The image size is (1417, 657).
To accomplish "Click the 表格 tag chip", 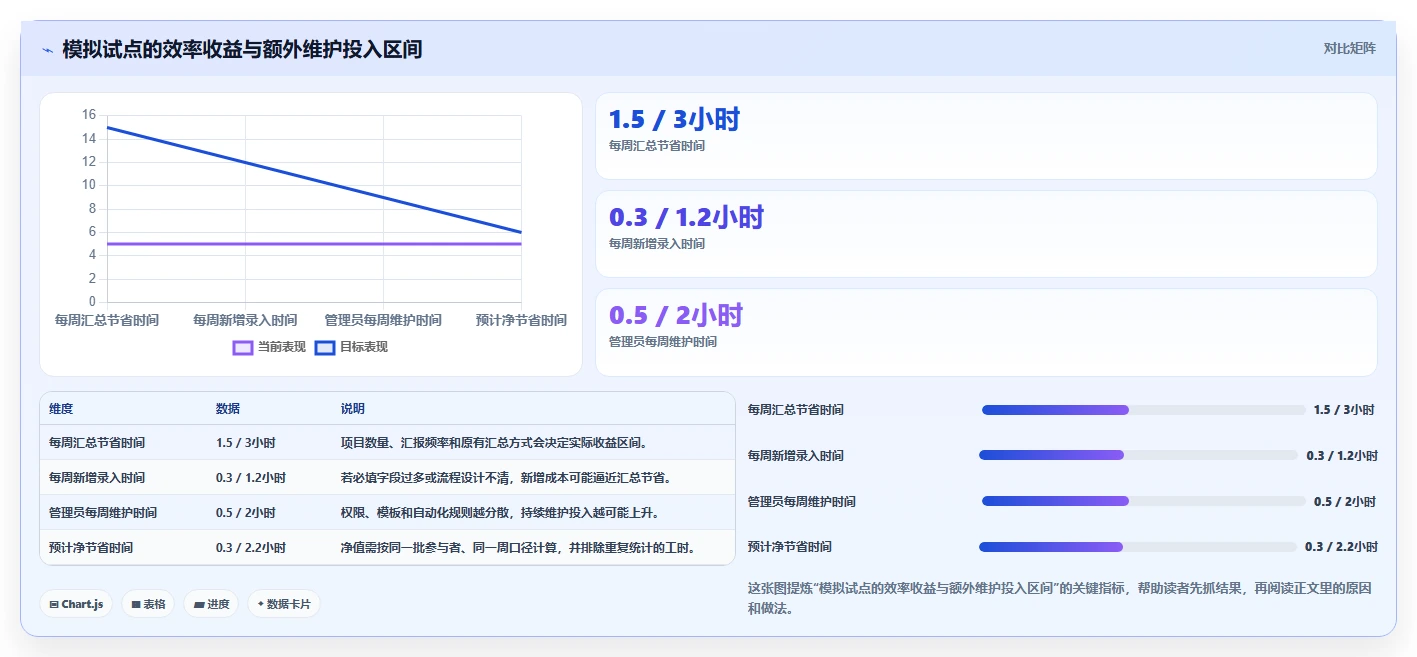I will (148, 604).
